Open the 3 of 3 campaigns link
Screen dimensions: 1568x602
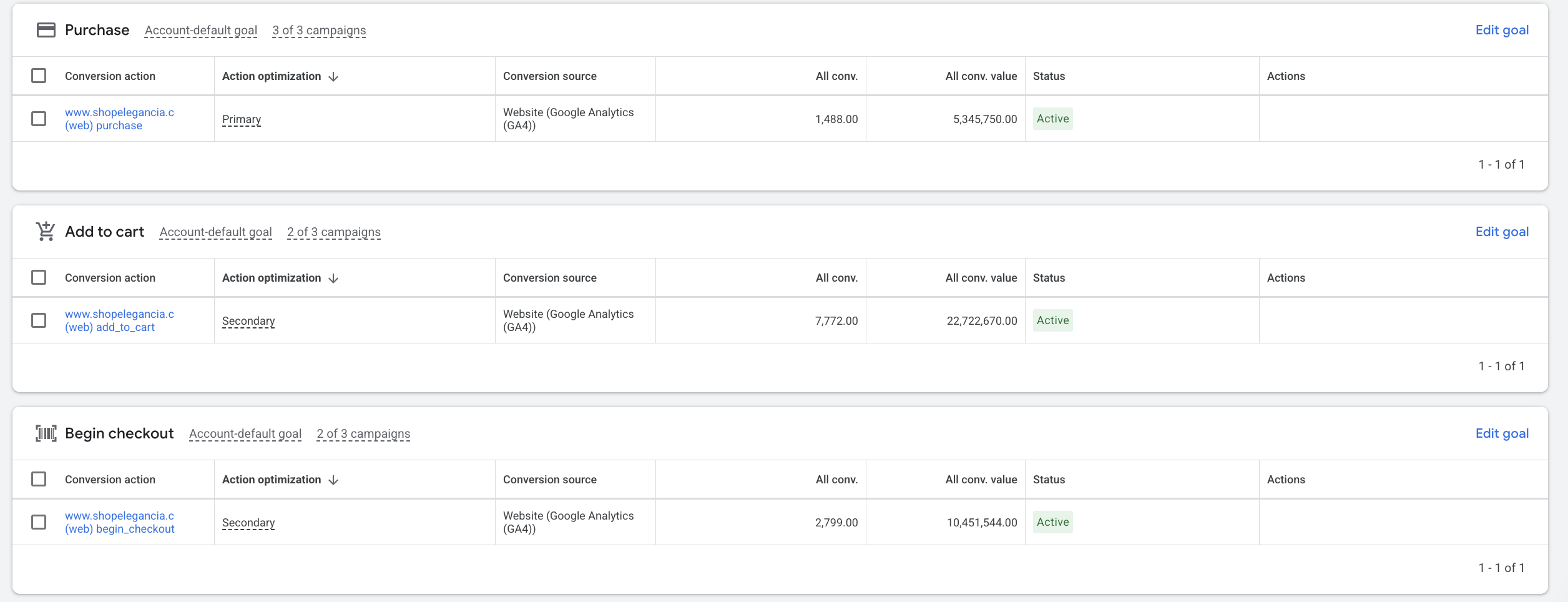[319, 31]
